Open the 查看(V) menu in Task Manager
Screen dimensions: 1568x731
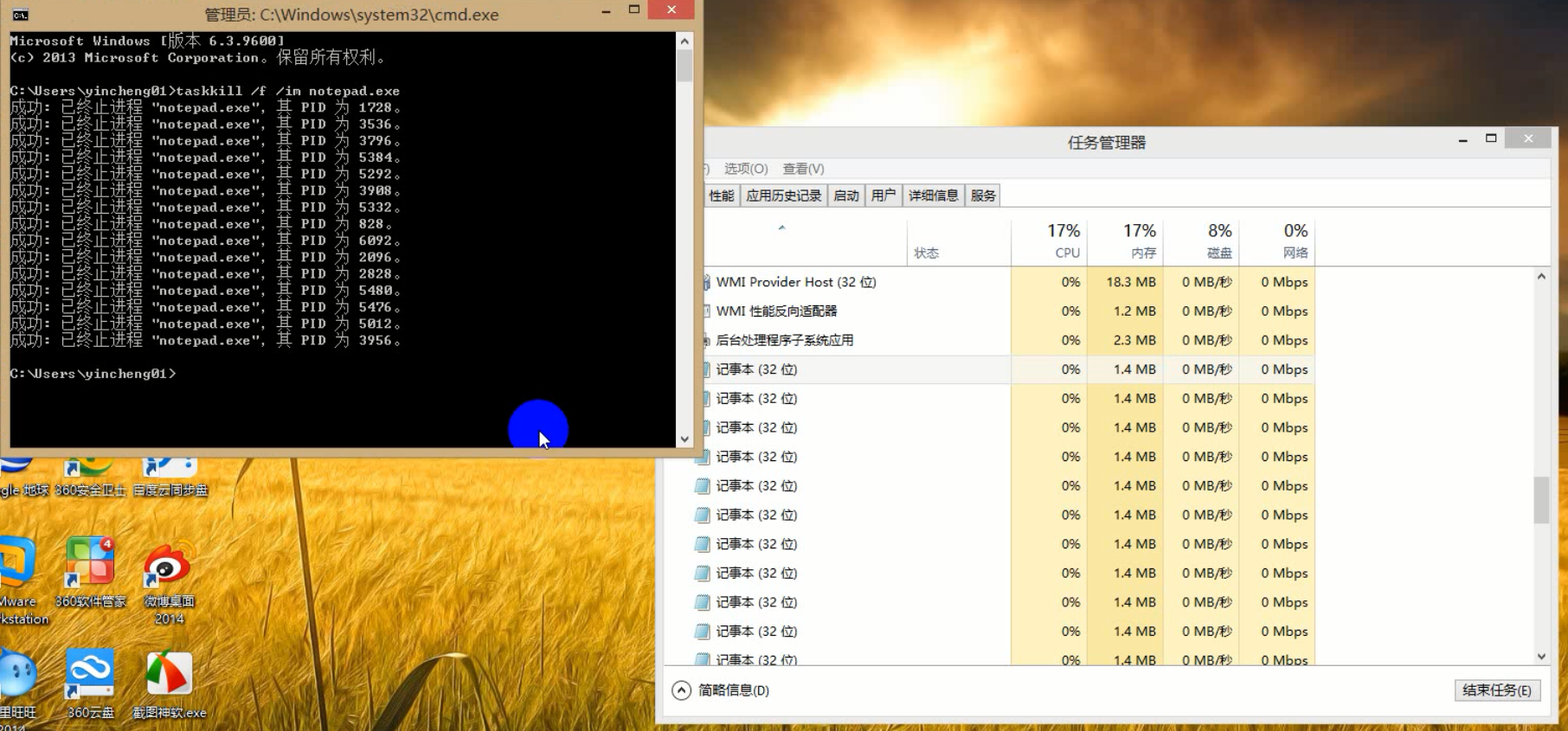(x=803, y=169)
